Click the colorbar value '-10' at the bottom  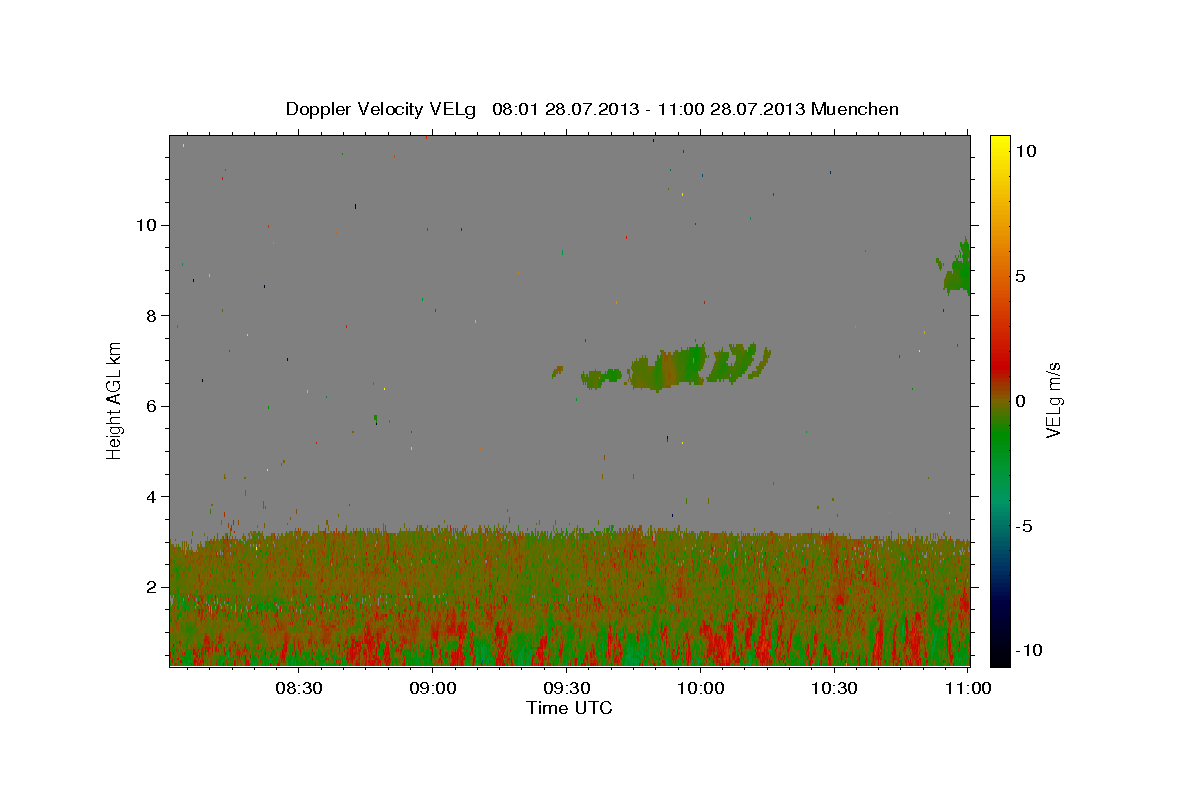(x=1028, y=650)
